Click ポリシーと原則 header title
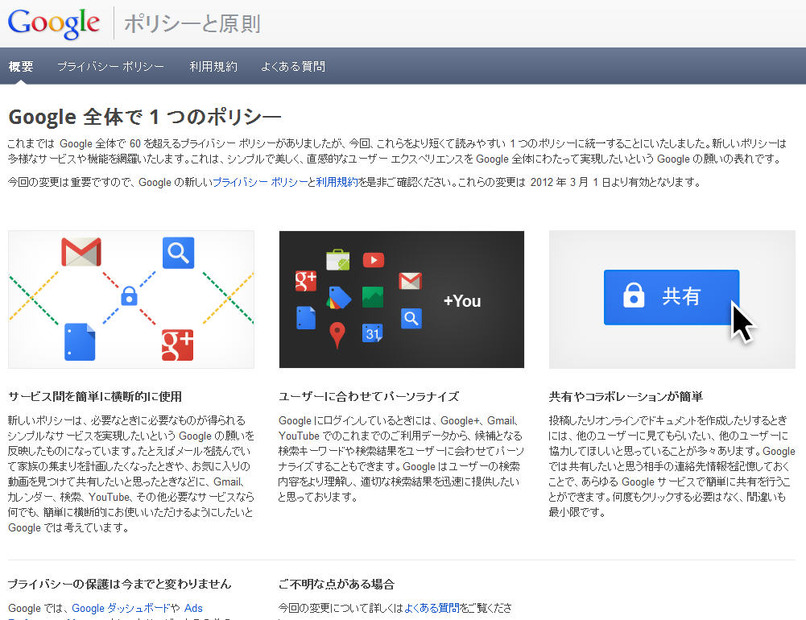This screenshot has height=620, width=806. click(x=192, y=24)
